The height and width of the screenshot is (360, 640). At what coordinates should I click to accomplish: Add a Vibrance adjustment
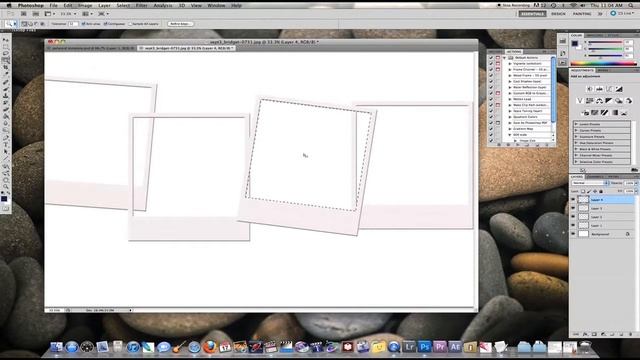click(x=580, y=100)
